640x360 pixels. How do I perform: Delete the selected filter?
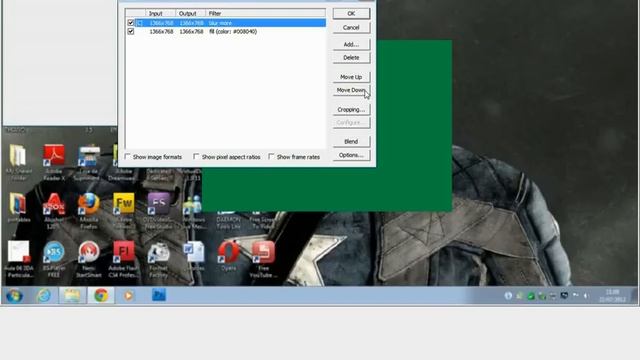coord(351,58)
